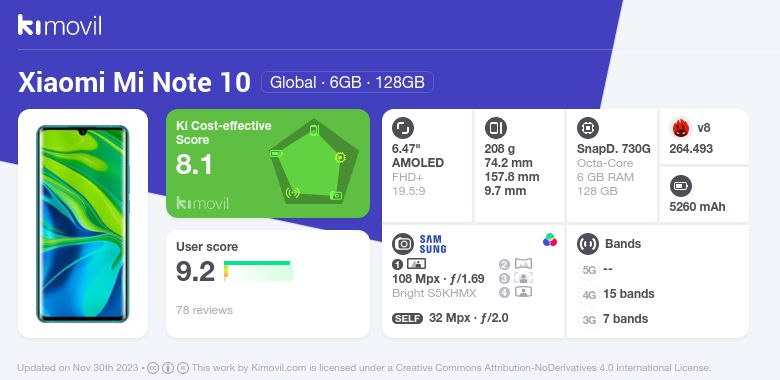Click the Xiaomi Mi Note 10 phone image
780x380 pixels.
click(83, 224)
